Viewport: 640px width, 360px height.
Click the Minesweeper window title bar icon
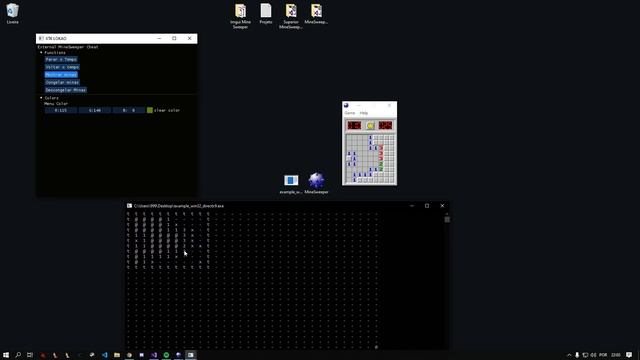(x=346, y=105)
